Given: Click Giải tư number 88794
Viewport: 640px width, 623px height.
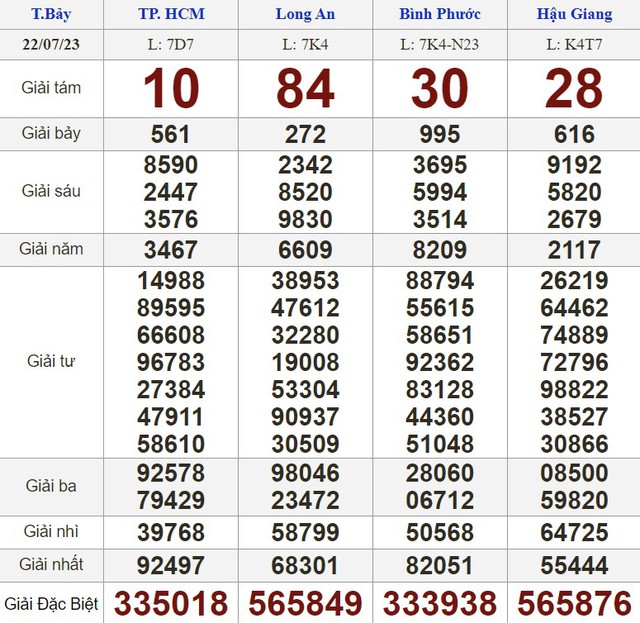Looking at the screenshot, I should (x=440, y=281).
